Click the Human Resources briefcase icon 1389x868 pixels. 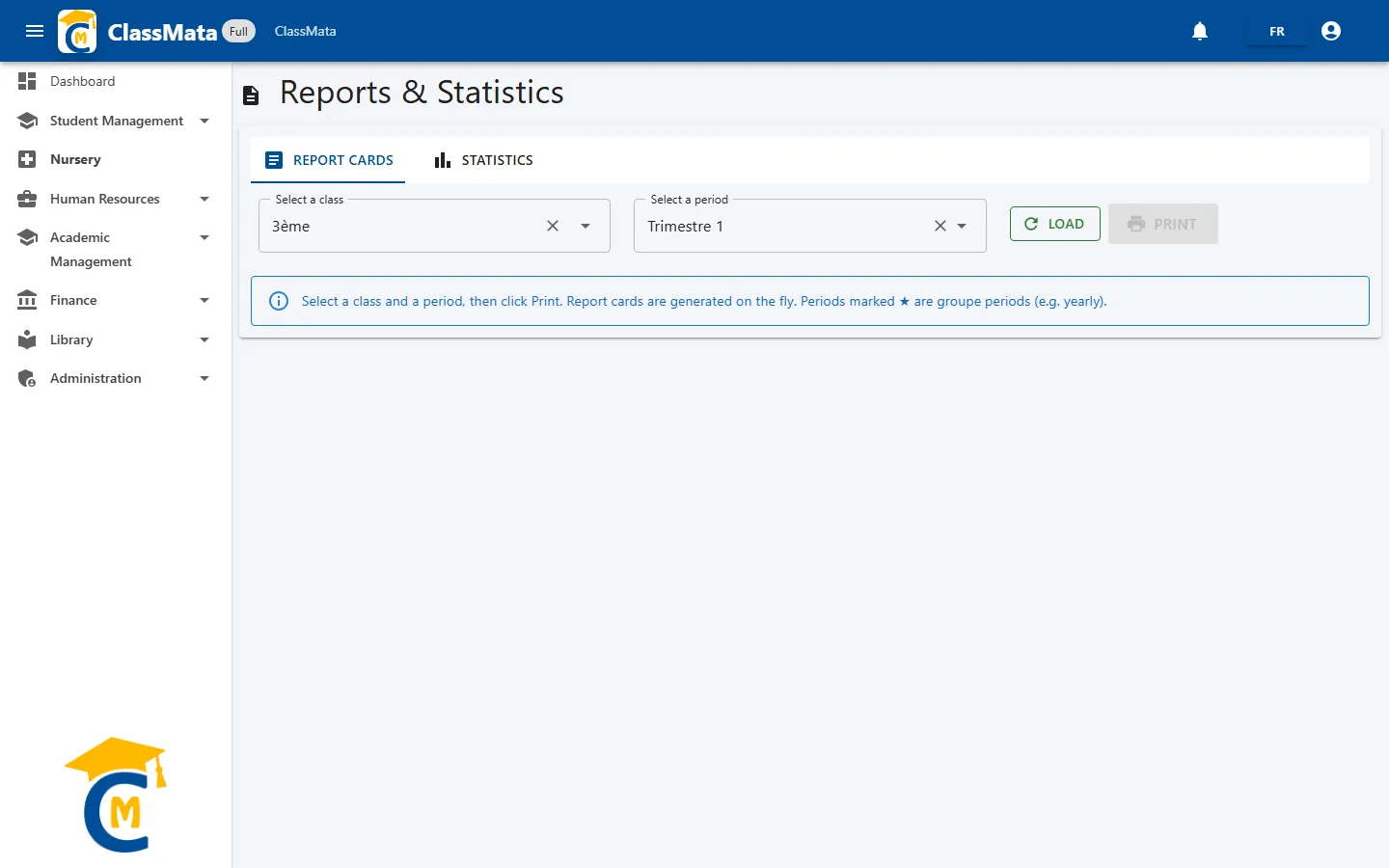[x=27, y=199]
